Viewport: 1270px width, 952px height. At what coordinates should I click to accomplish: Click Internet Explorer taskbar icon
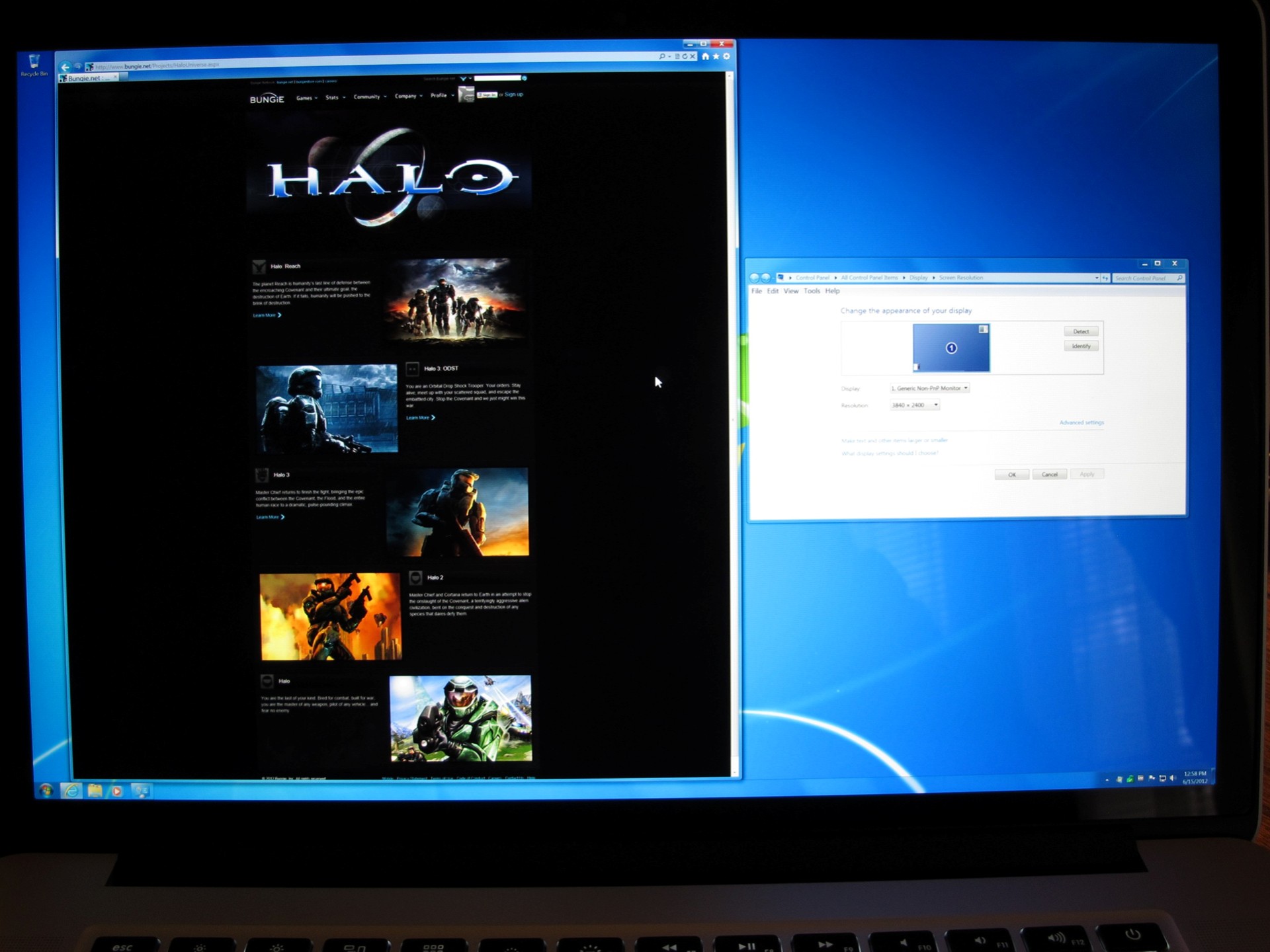click(71, 791)
